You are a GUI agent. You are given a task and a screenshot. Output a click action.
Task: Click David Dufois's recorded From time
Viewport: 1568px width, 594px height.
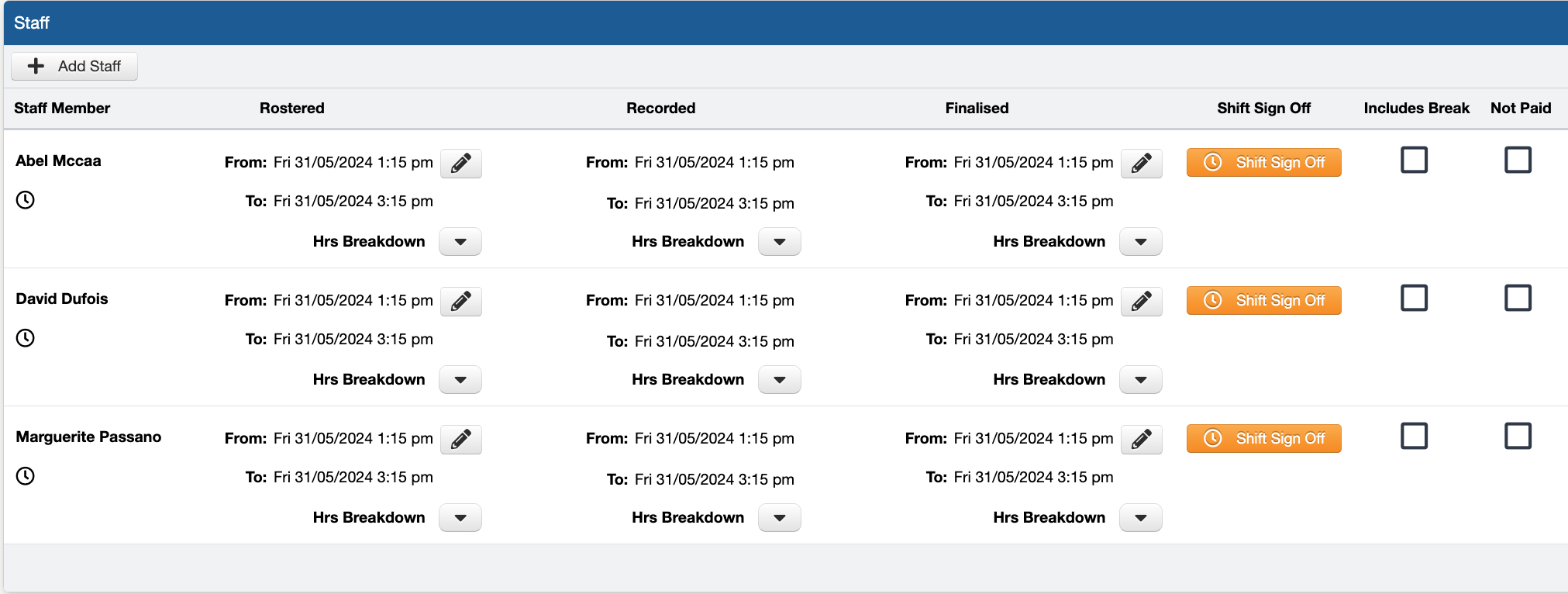pyautogui.click(x=715, y=300)
